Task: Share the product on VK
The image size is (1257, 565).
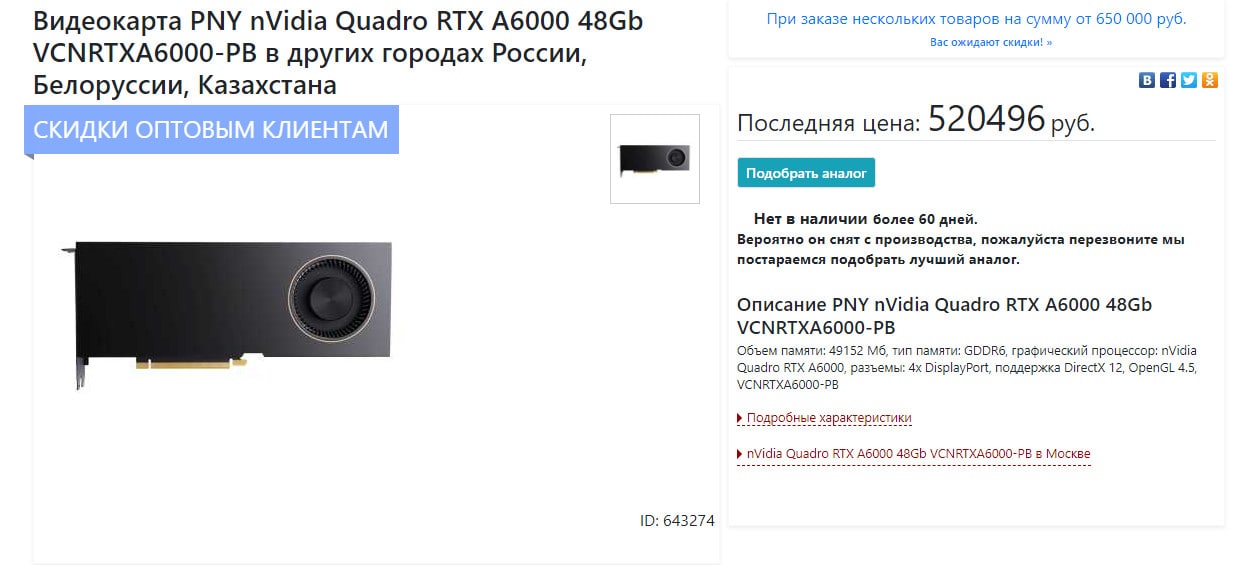Action: (1147, 81)
